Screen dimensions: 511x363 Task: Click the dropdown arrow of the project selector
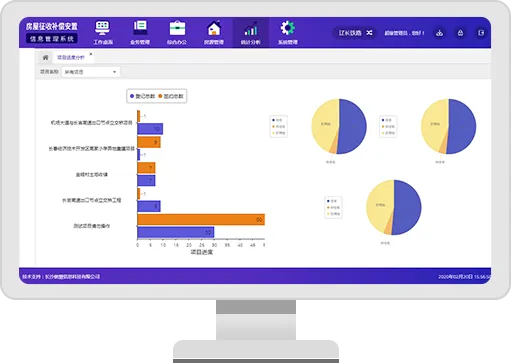[x=114, y=72]
